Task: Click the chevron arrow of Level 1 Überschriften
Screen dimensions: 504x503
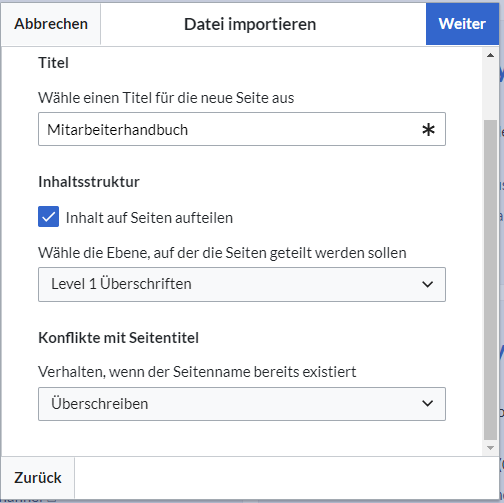Action: coord(427,284)
